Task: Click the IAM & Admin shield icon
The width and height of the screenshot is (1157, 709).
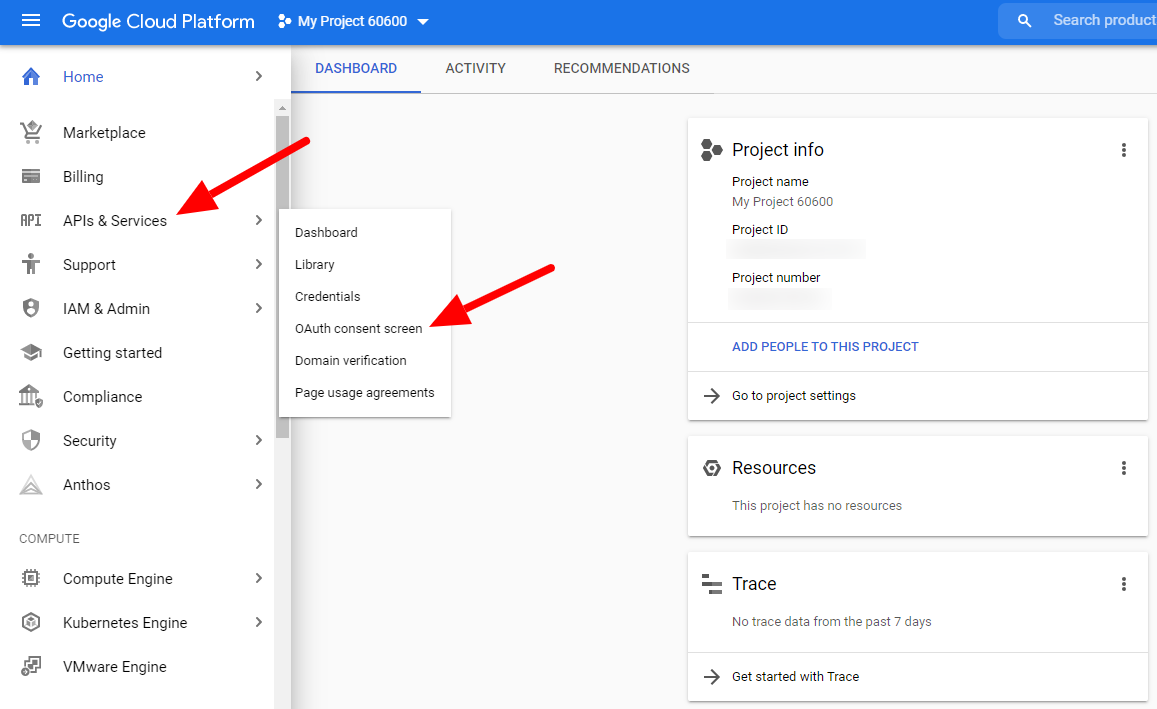Action: click(x=31, y=309)
